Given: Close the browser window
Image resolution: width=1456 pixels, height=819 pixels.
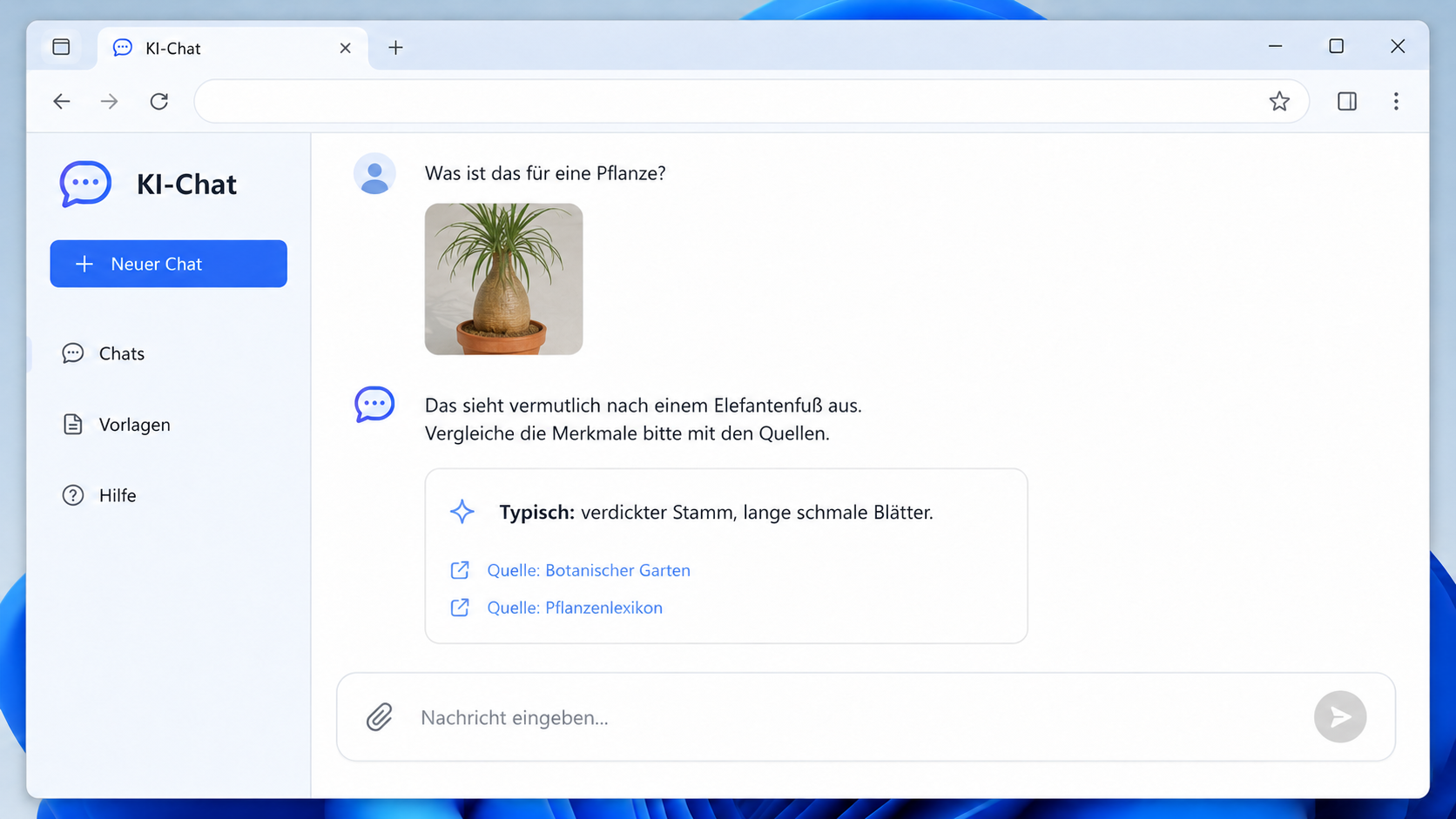Looking at the screenshot, I should [1397, 46].
